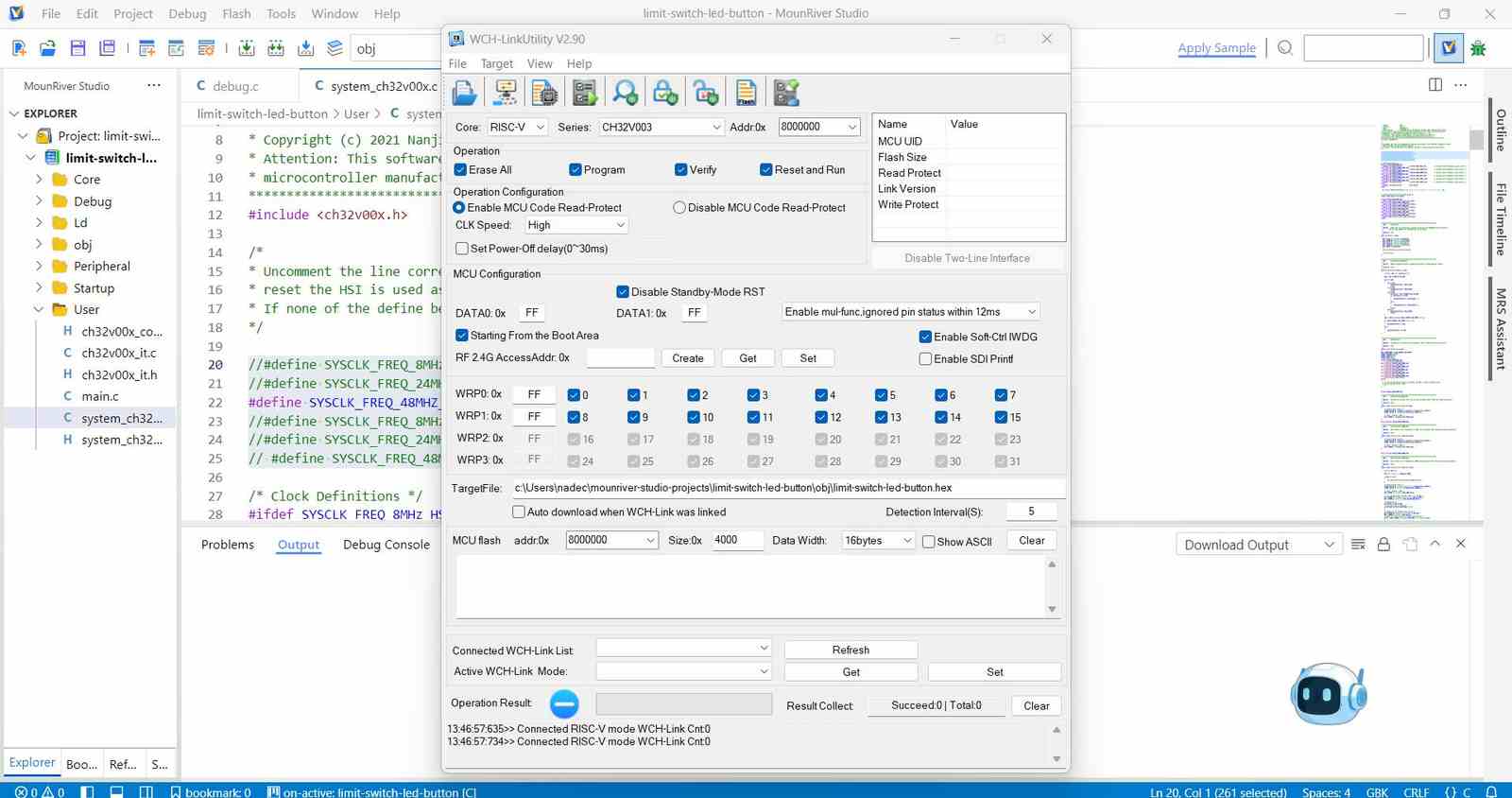The image size is (1512, 798).
Task: Click the Create button for RF access address
Action: coord(688,358)
